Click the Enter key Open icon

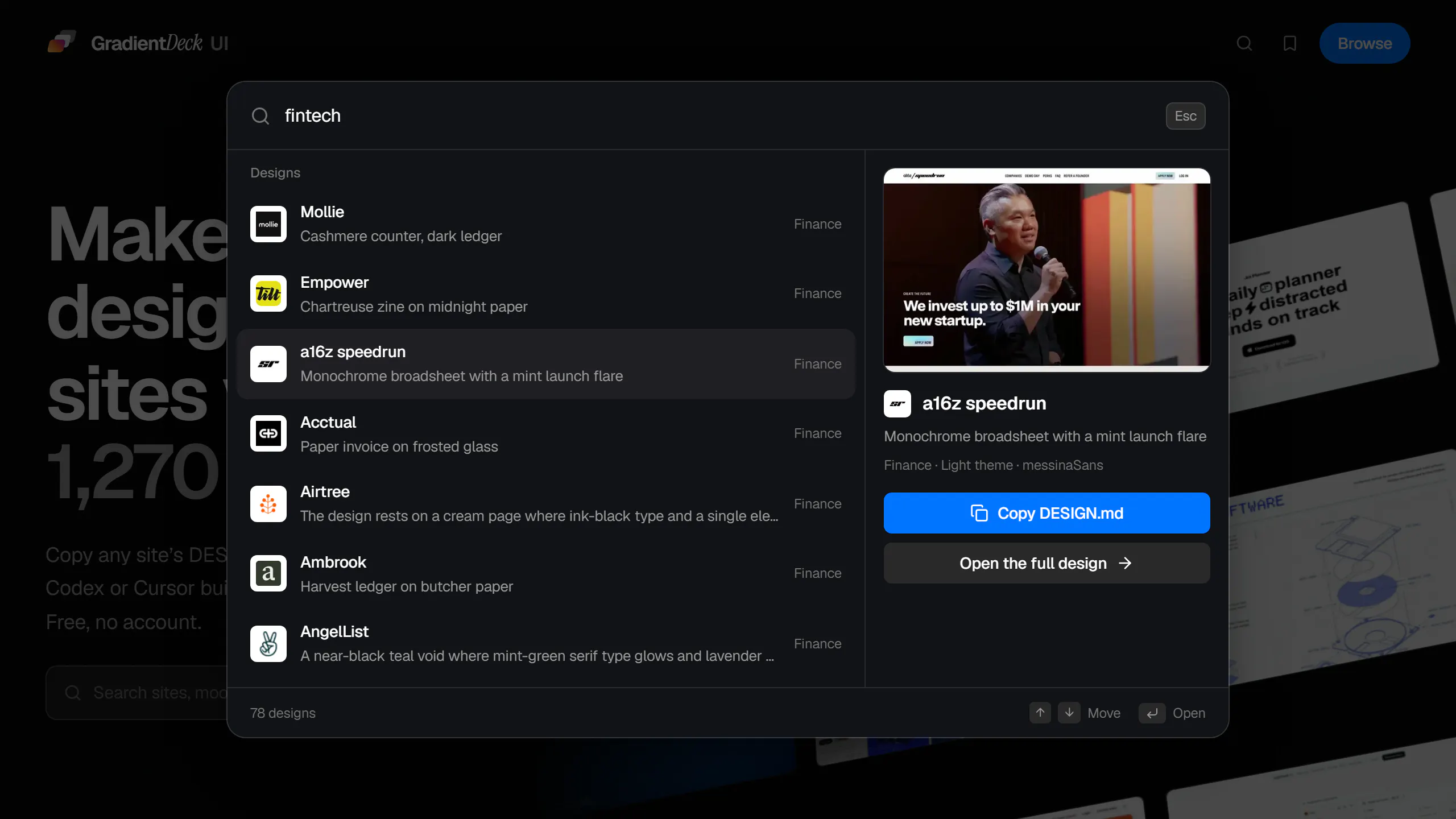tap(1152, 713)
